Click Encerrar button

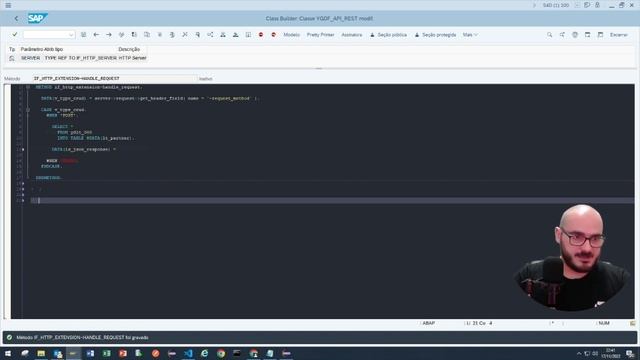click(x=619, y=35)
